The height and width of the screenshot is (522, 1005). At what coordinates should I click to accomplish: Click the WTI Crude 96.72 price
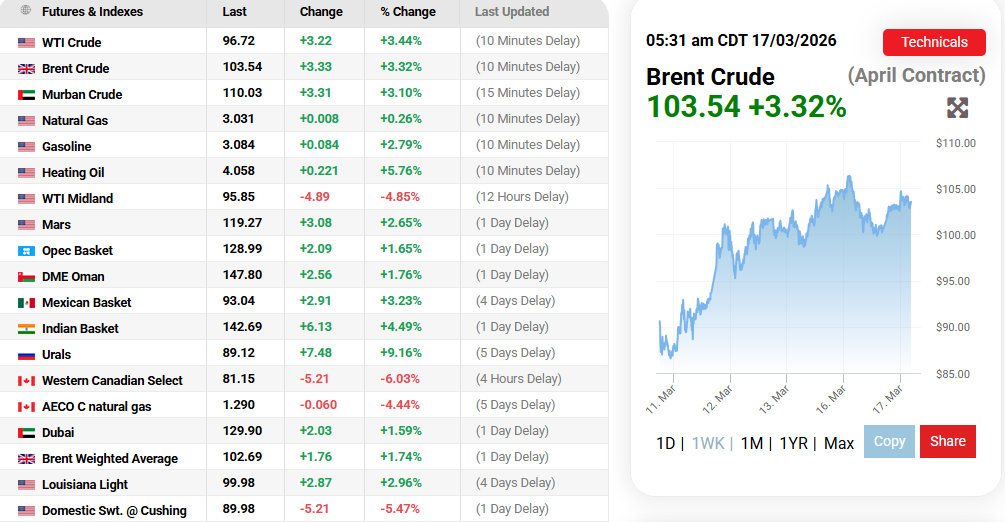(238, 41)
